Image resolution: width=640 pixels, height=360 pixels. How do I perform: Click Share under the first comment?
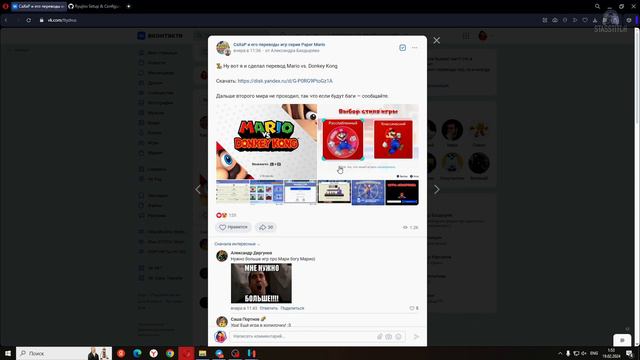(x=292, y=308)
